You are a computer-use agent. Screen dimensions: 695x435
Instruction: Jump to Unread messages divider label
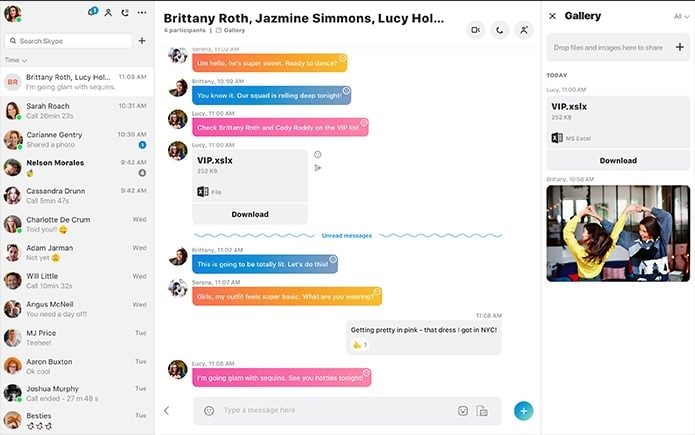(x=347, y=235)
